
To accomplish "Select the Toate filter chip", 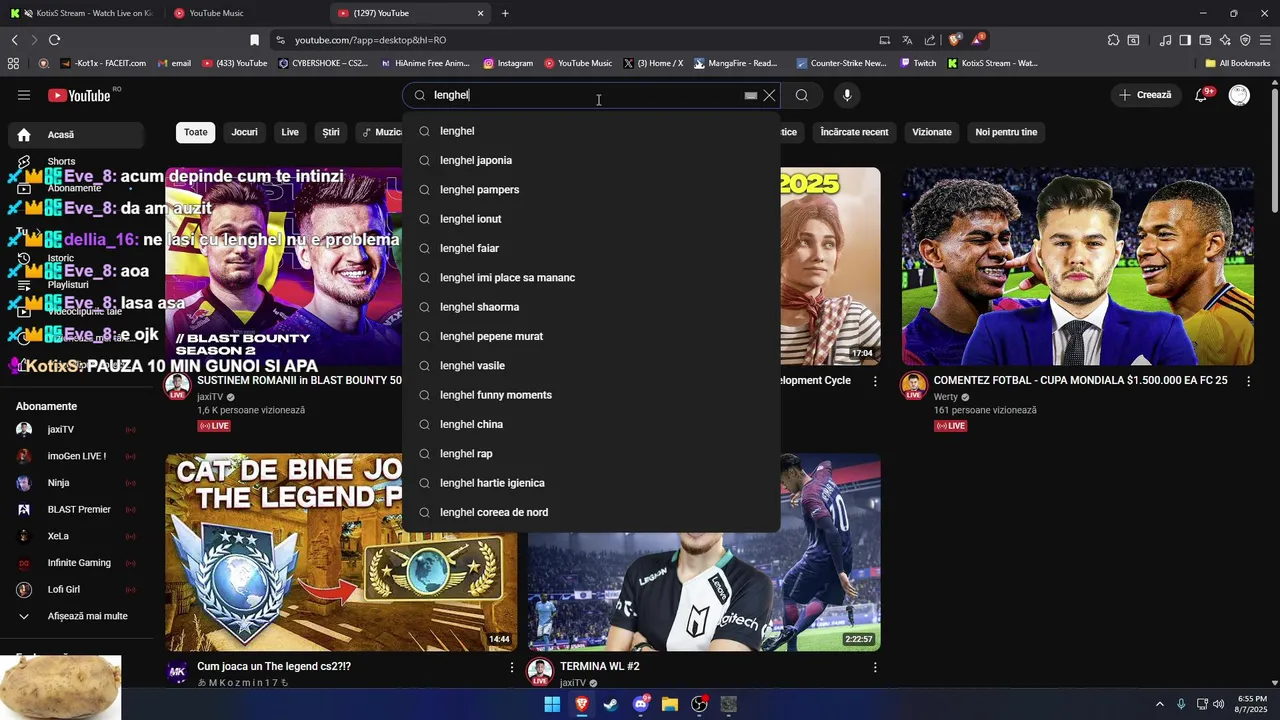I will 196,132.
